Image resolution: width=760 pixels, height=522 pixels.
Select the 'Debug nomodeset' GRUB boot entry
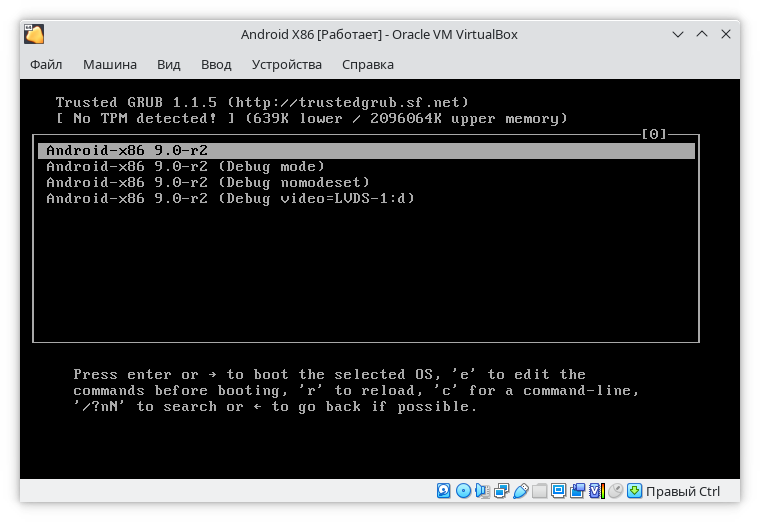[x=208, y=182]
